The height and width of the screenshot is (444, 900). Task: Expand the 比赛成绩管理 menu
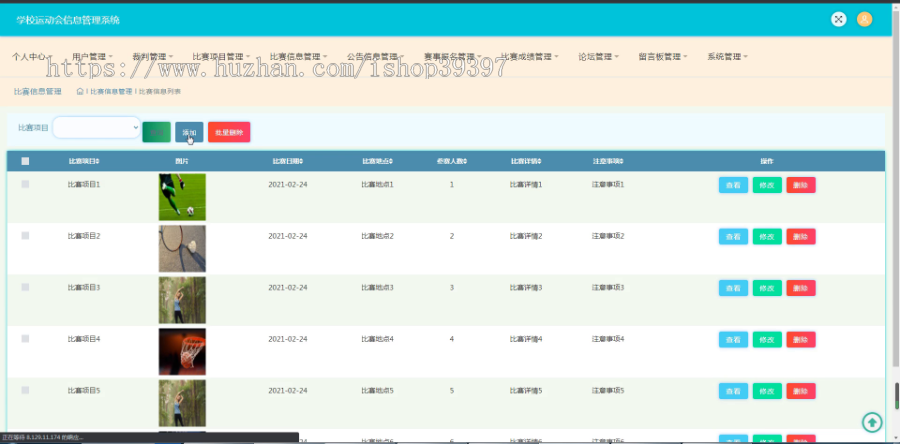530,57
